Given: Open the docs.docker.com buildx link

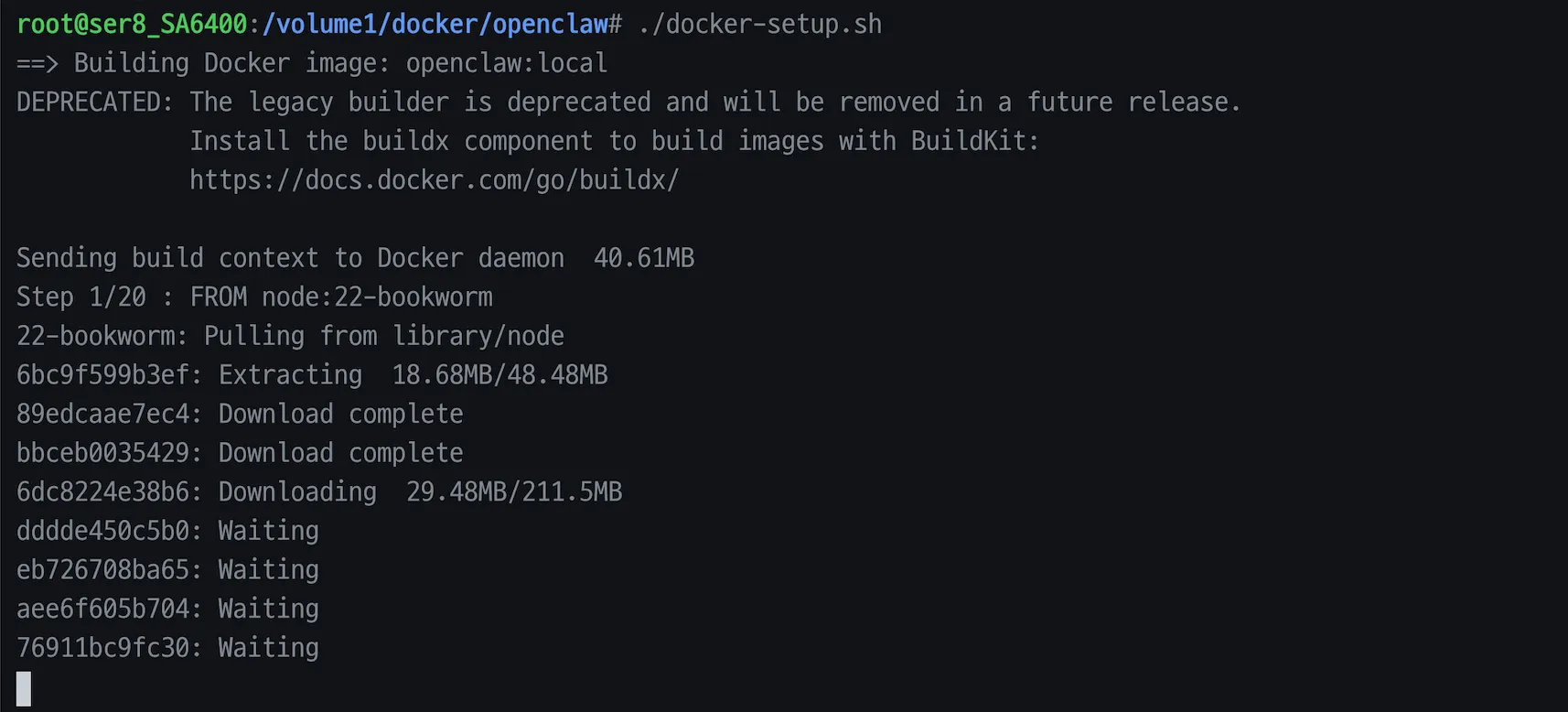Looking at the screenshot, I should pyautogui.click(x=434, y=180).
